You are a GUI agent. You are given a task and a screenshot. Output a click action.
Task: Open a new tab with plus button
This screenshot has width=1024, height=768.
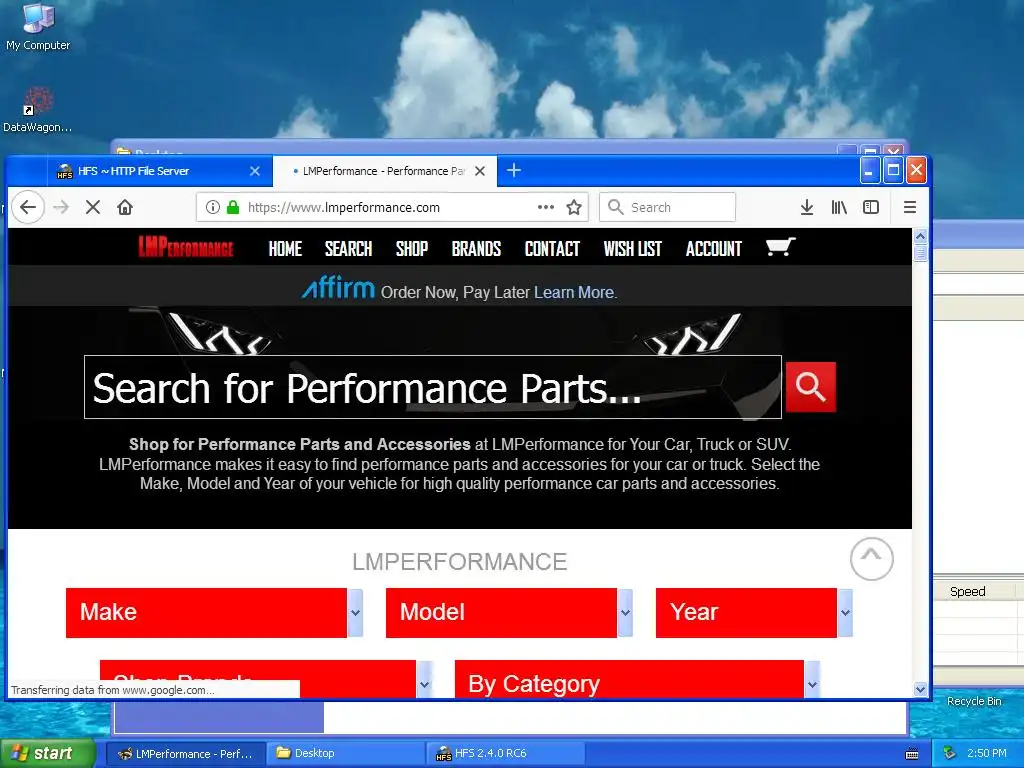(x=514, y=170)
